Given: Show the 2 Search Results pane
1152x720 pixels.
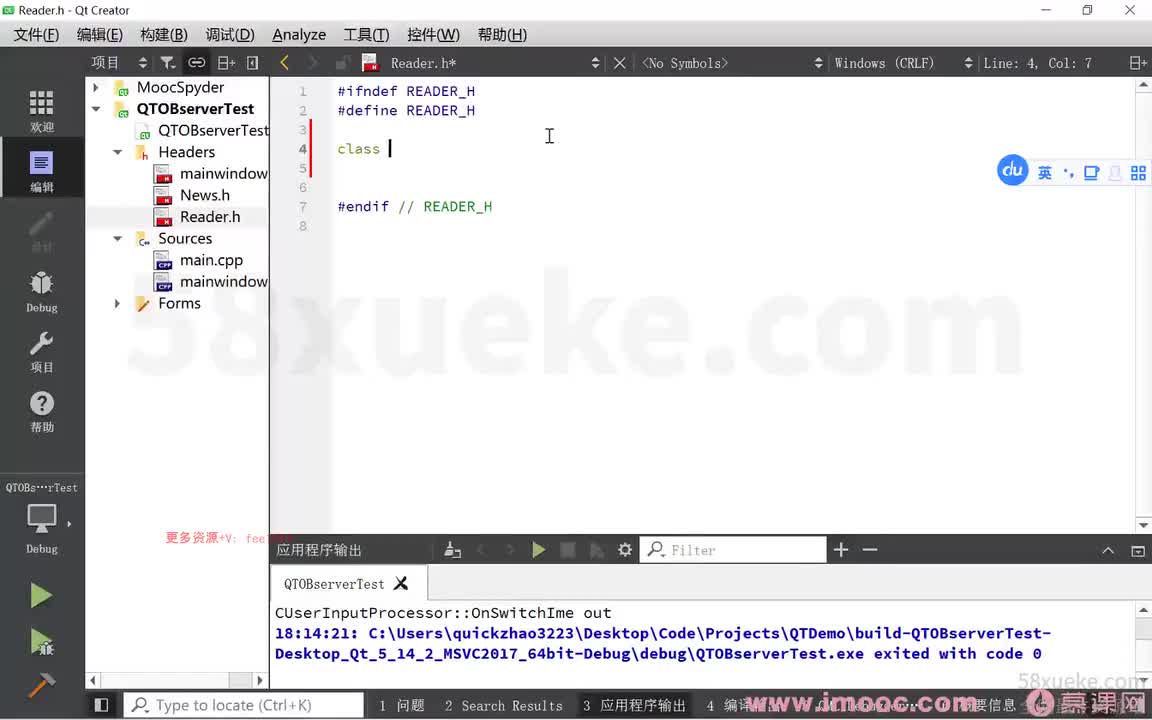Looking at the screenshot, I should pos(503,705).
